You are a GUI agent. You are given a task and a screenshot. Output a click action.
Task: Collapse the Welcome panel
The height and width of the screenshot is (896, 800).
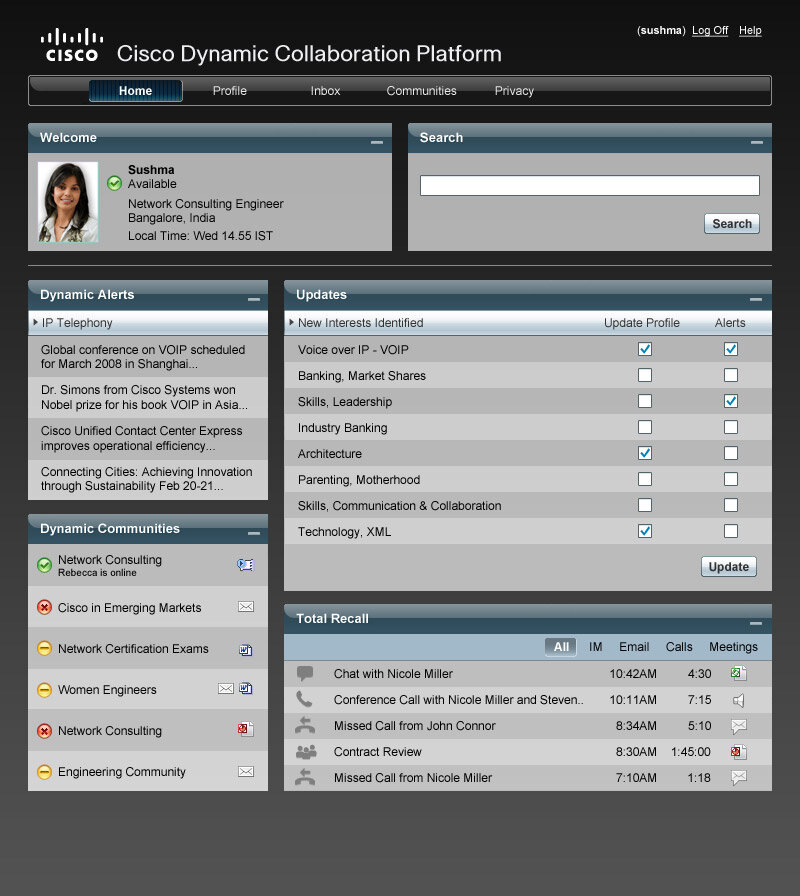(x=377, y=142)
